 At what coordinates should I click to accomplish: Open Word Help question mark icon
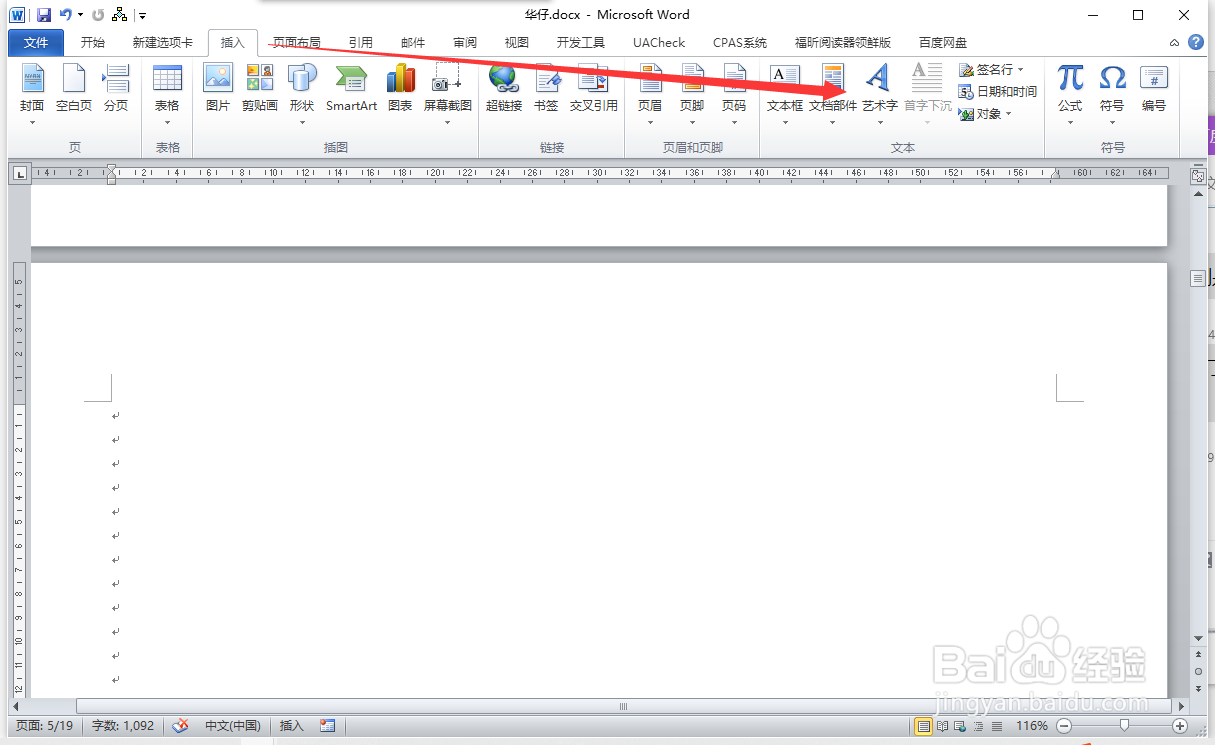click(x=1195, y=43)
